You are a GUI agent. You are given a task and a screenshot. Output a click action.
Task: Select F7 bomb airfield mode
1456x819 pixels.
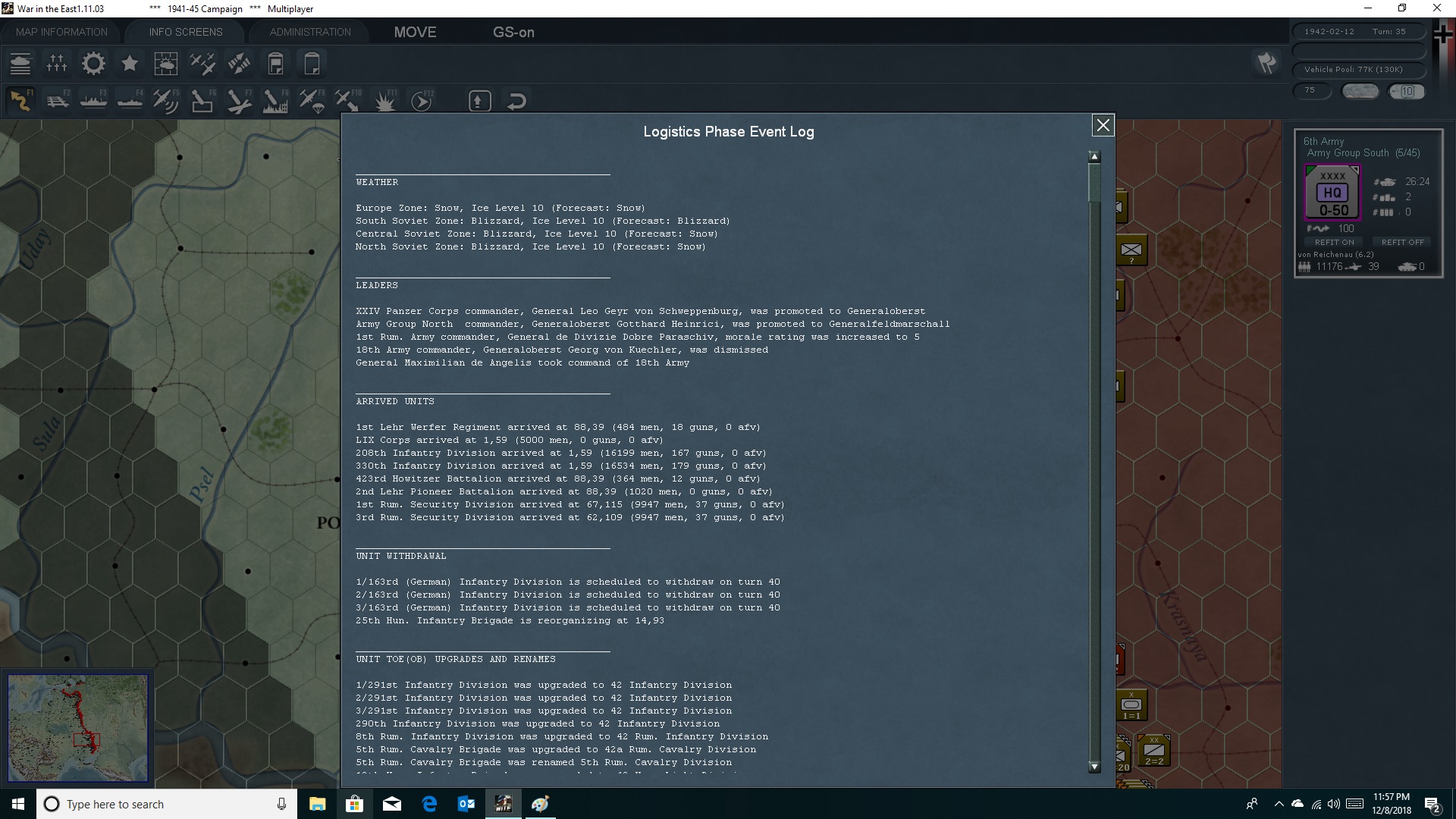tap(239, 101)
